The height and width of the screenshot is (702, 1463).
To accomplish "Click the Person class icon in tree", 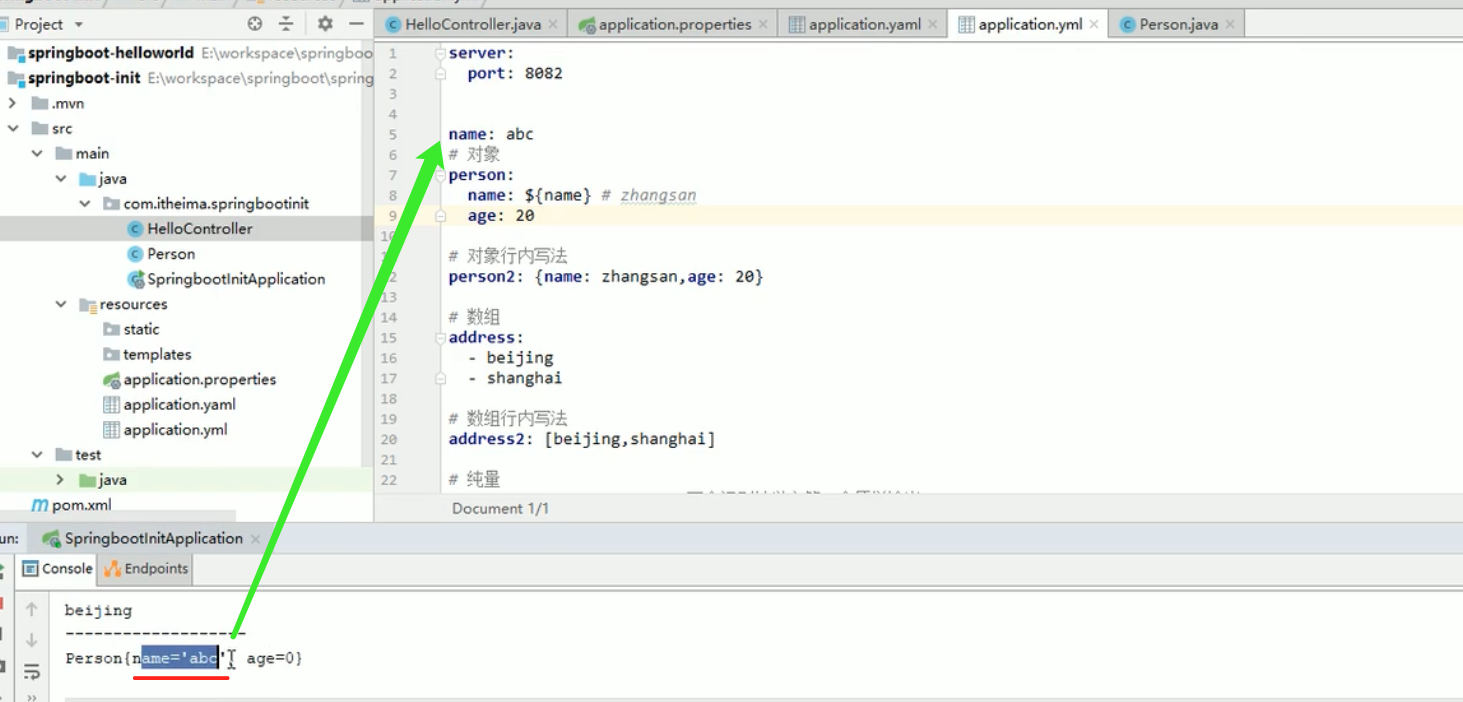I will [x=136, y=254].
